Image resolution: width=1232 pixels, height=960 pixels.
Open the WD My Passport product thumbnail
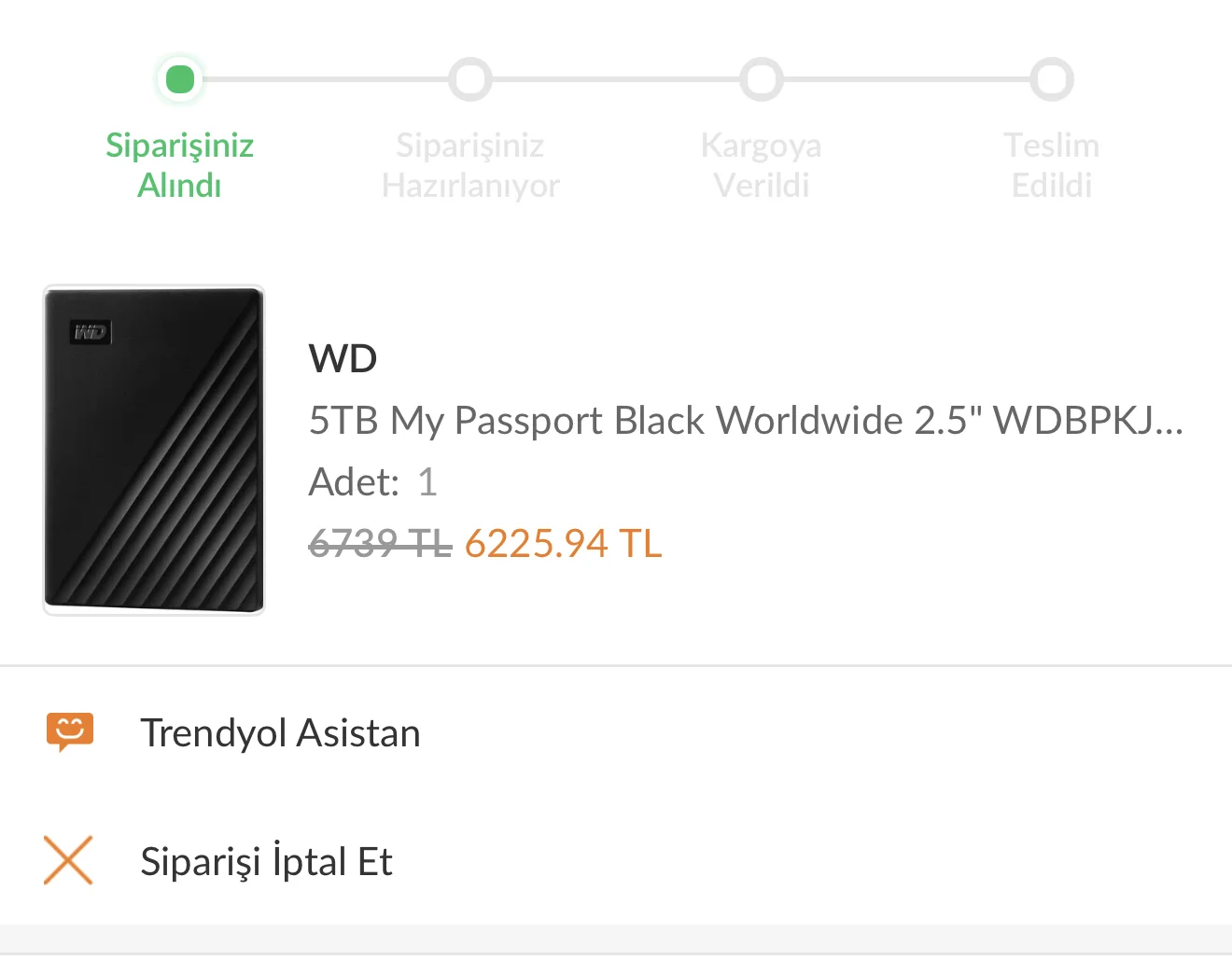click(154, 450)
